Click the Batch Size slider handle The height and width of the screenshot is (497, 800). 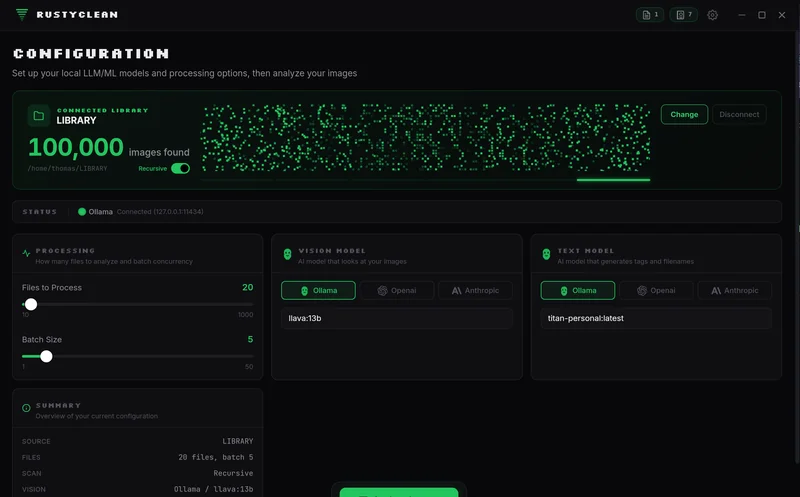[46, 356]
